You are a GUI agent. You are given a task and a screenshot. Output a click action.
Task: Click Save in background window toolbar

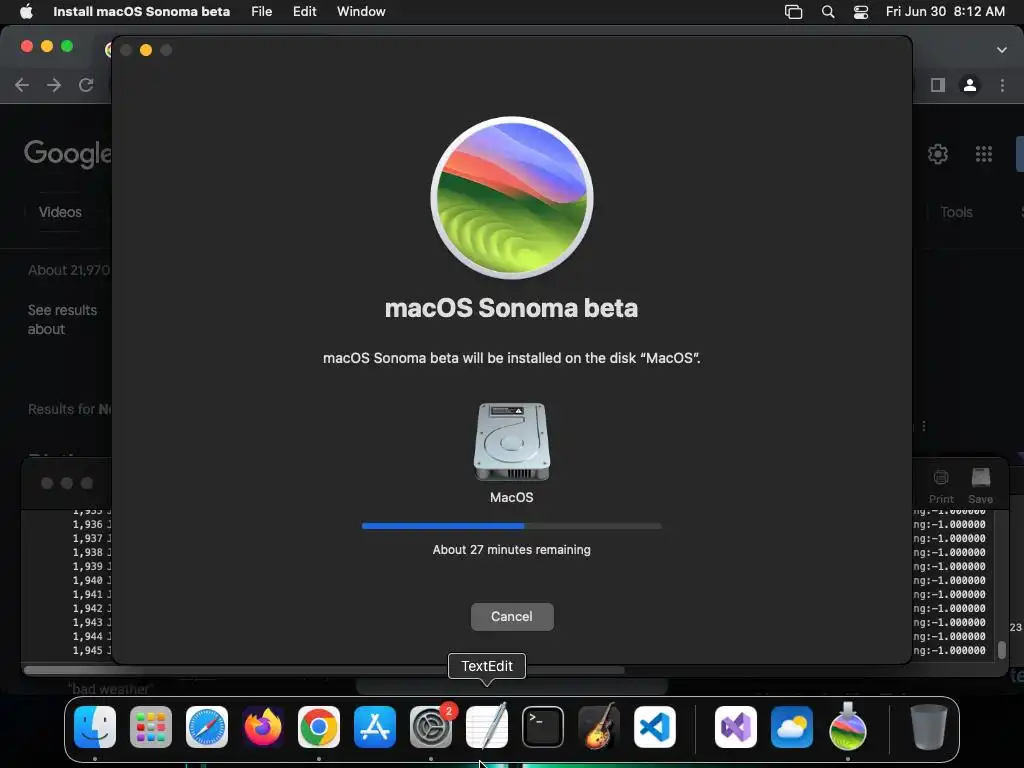click(x=980, y=487)
